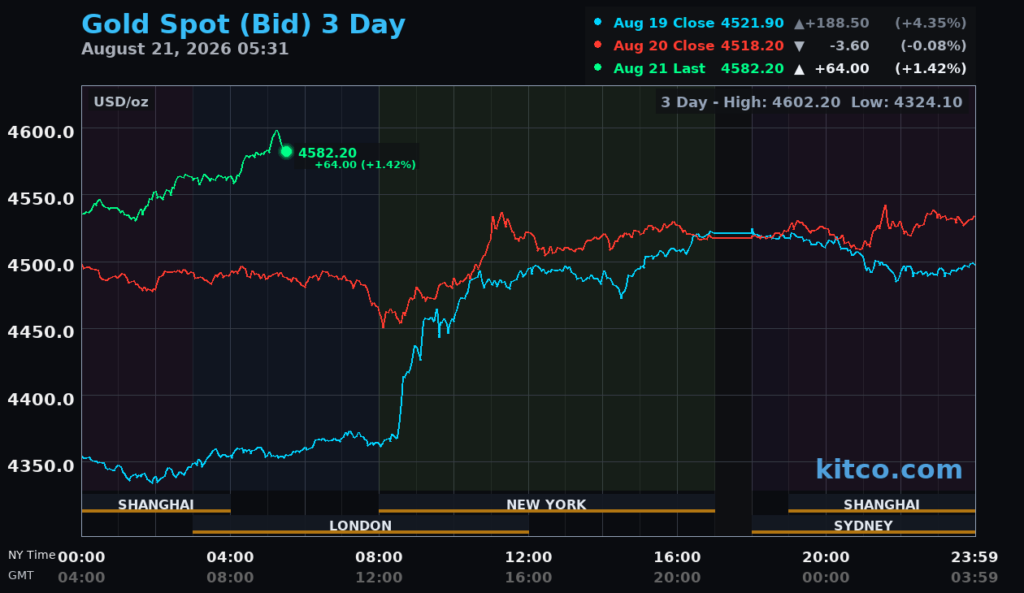The height and width of the screenshot is (593, 1024).
Task: Click the USD/oz unit label
Action: point(121,102)
